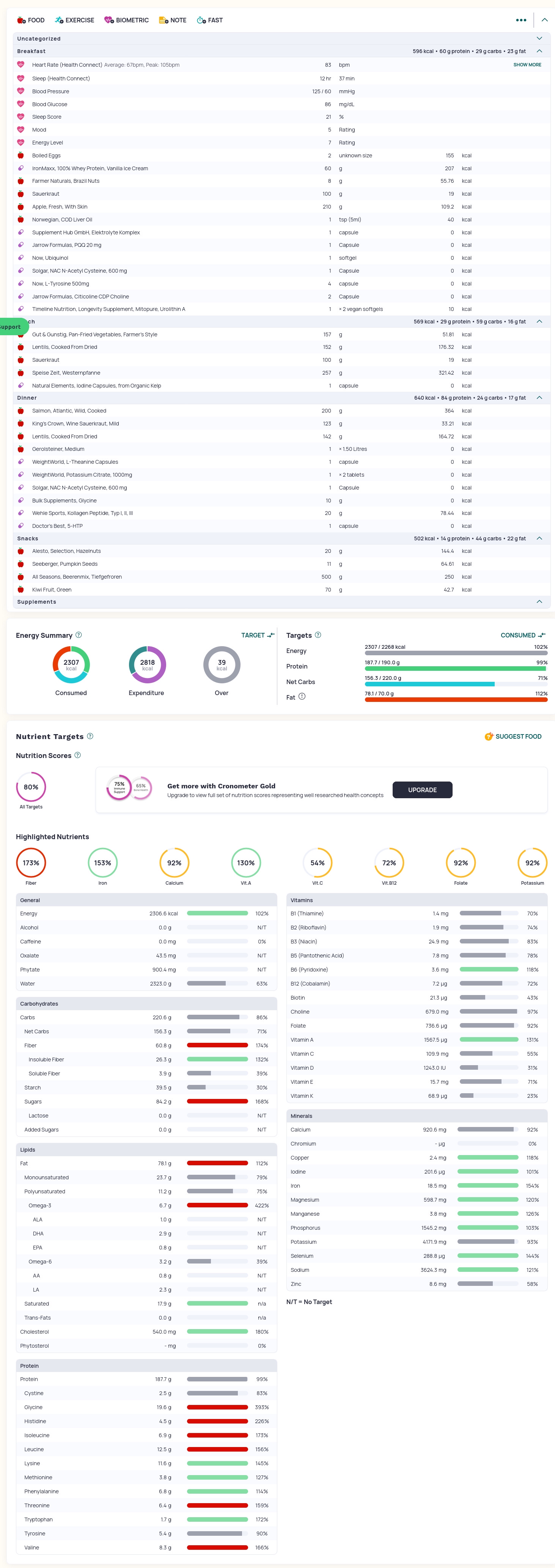Collapse the Breakfast group

[539, 51]
